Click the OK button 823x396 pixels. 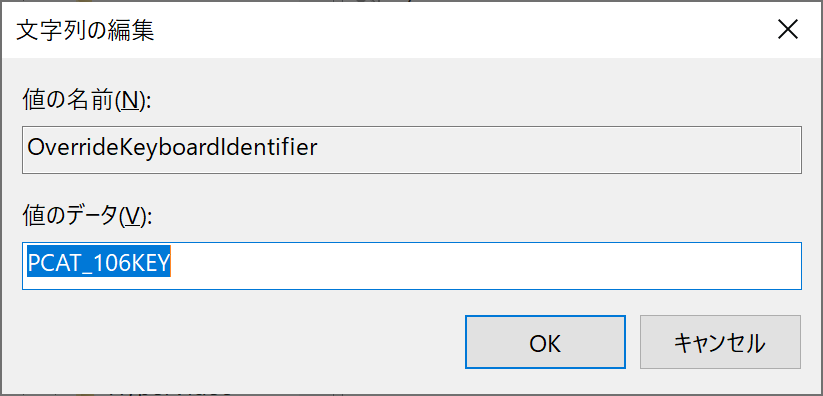545,342
